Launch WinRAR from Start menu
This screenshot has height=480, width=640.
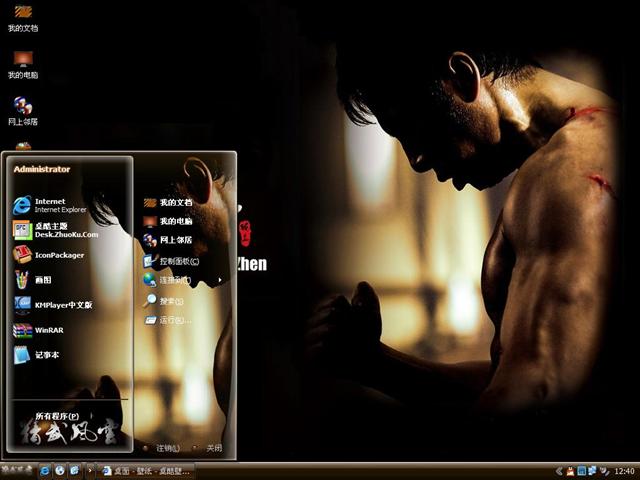tap(38, 330)
